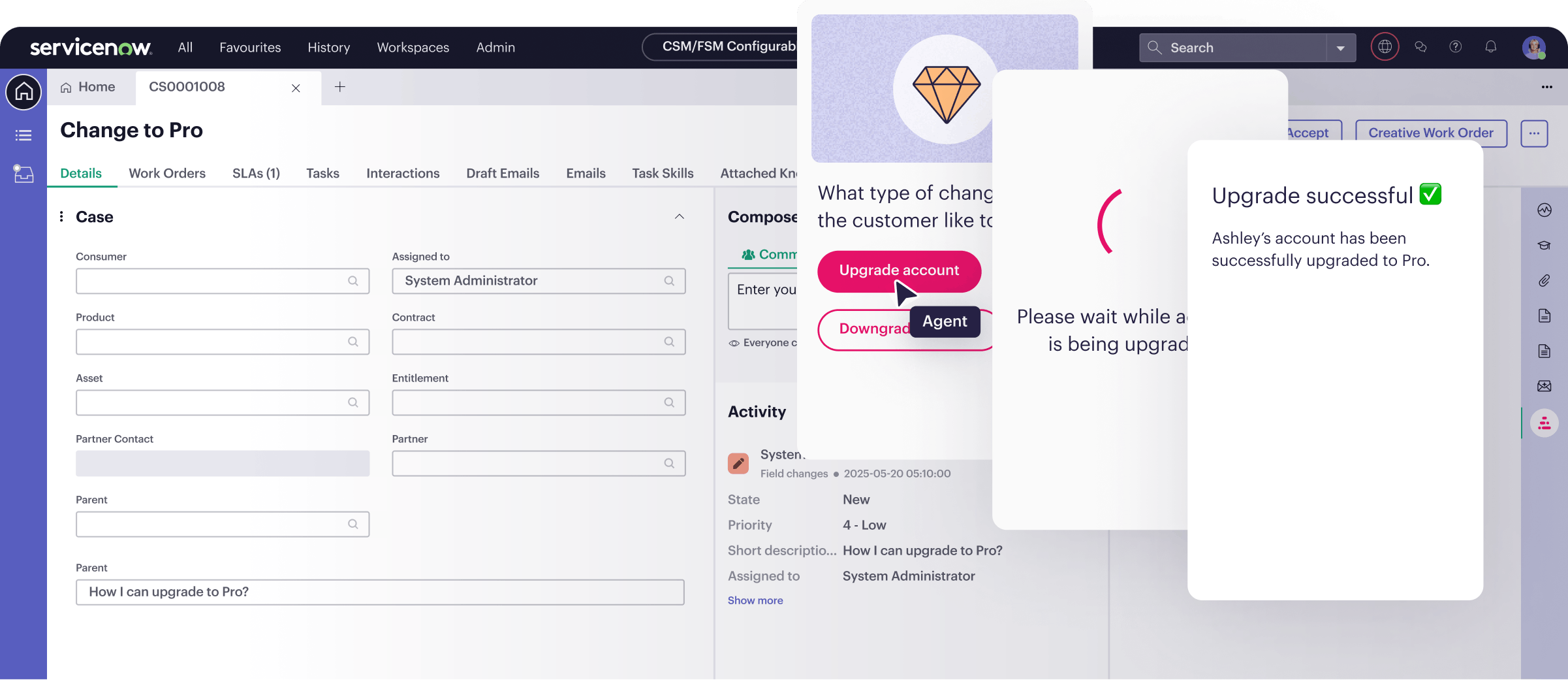Open the help question mark icon
This screenshot has width=1568, height=680.
click(x=1456, y=46)
